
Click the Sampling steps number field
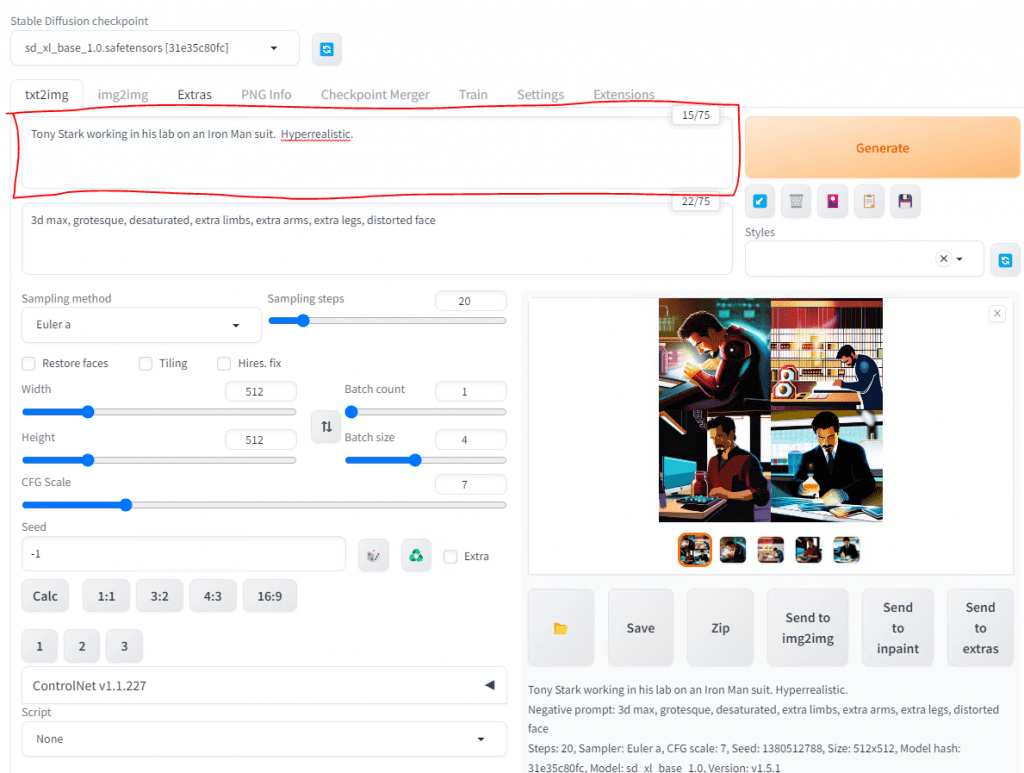tap(471, 301)
